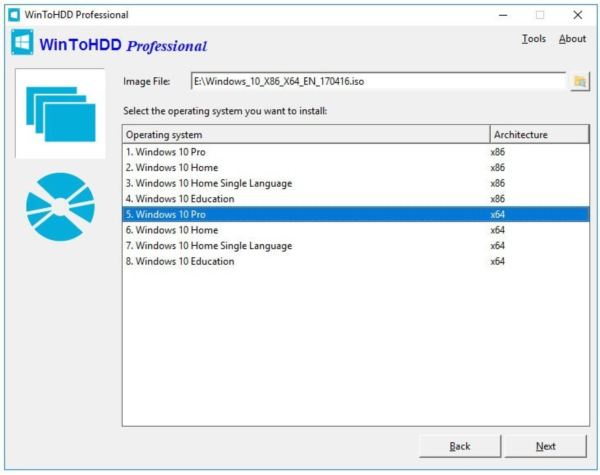The width and height of the screenshot is (600, 475).
Task: Minimize the WinToHDD window
Action: (503, 15)
